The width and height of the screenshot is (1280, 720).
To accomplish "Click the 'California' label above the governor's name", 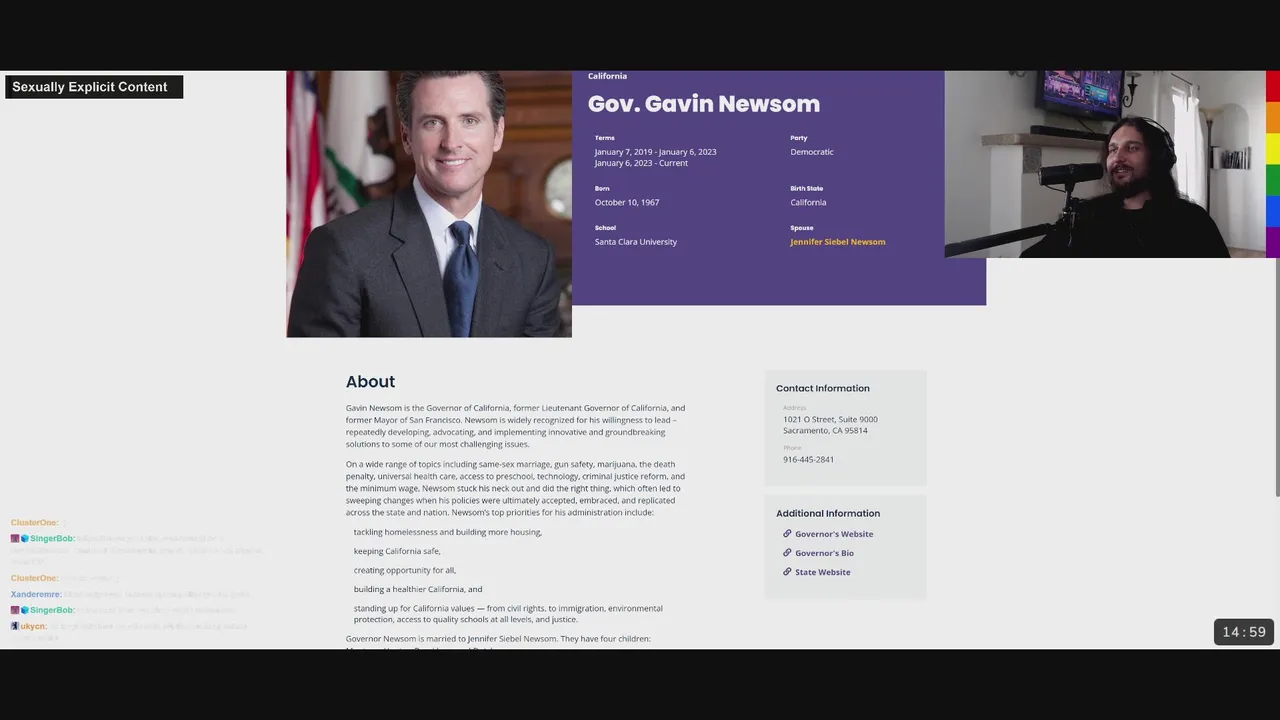I will [x=607, y=76].
